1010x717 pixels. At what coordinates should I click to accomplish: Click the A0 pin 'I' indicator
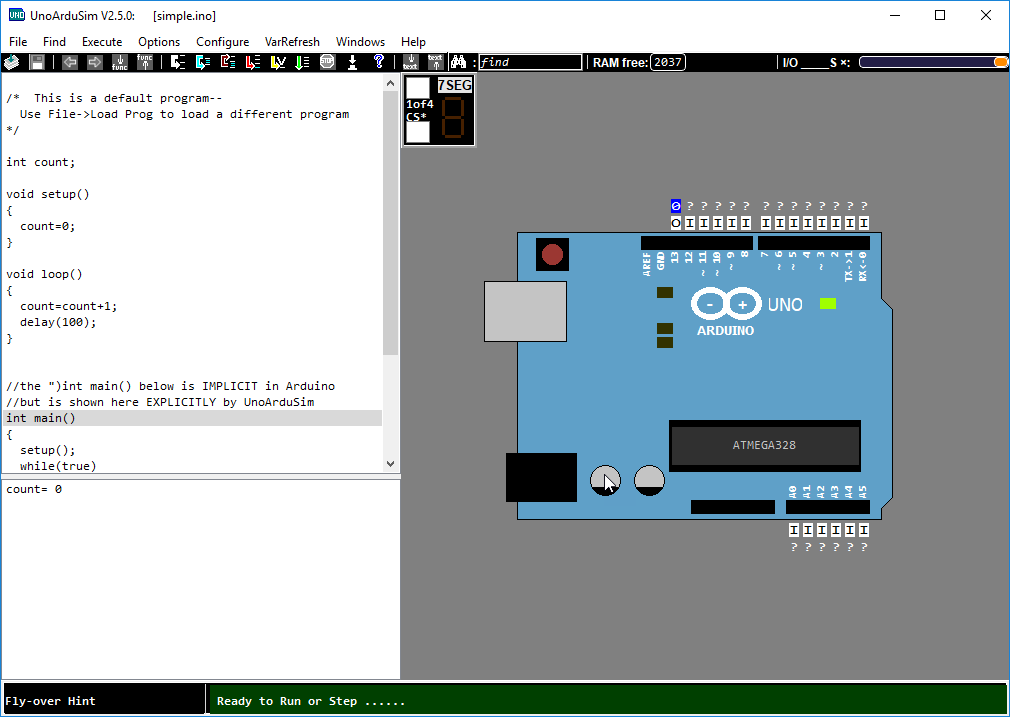794,530
